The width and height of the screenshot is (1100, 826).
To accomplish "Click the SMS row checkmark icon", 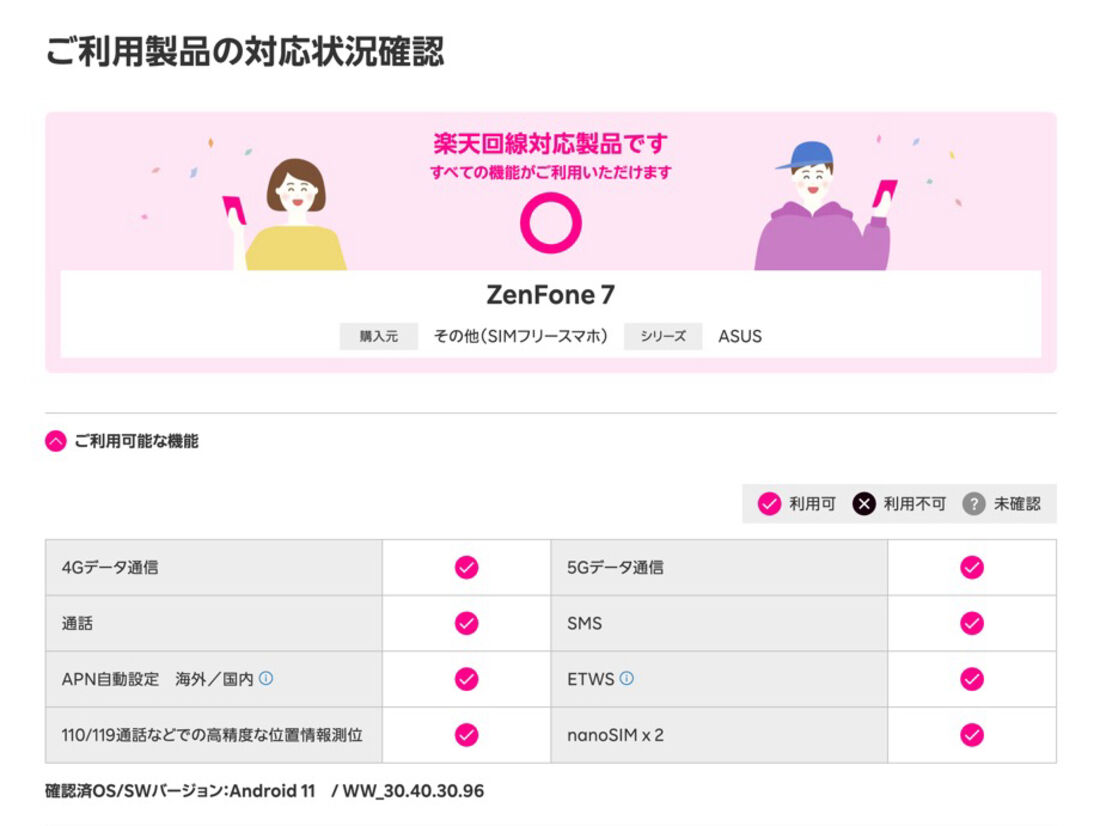I will pos(972,623).
